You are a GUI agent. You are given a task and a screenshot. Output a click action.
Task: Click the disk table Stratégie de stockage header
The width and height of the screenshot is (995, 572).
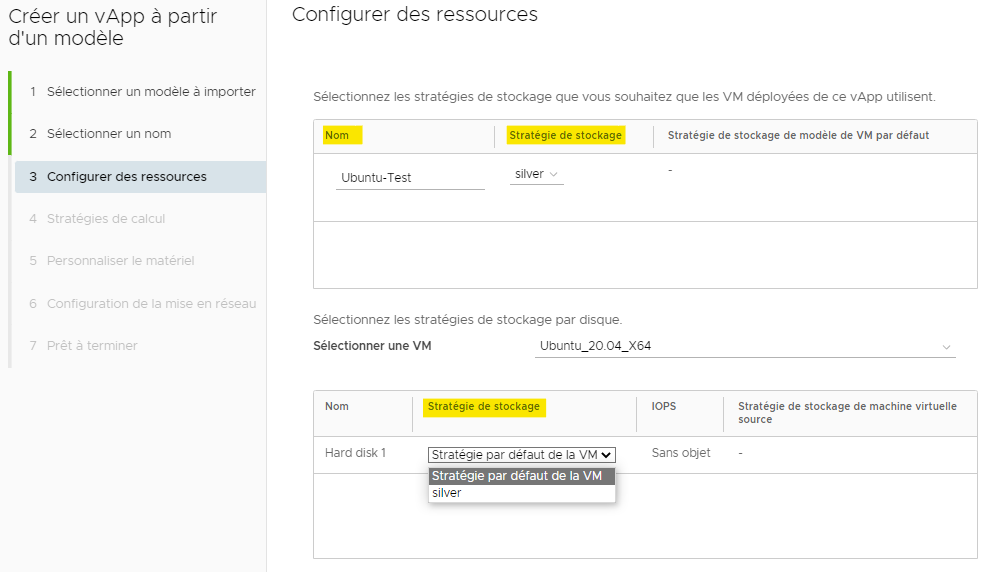tap(484, 407)
